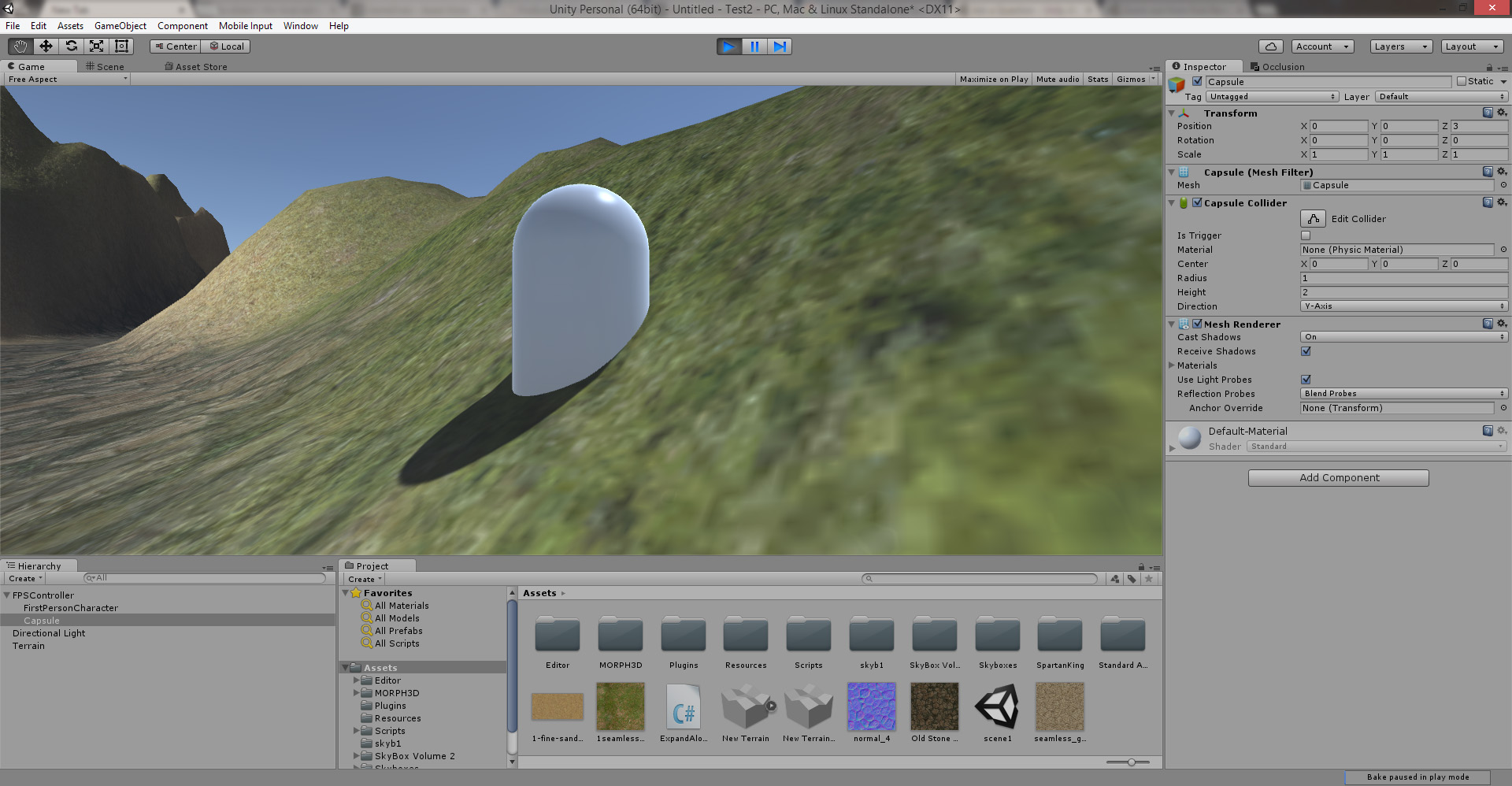Open the Account dropdown
Viewport: 1512px width, 786px height.
point(1322,46)
